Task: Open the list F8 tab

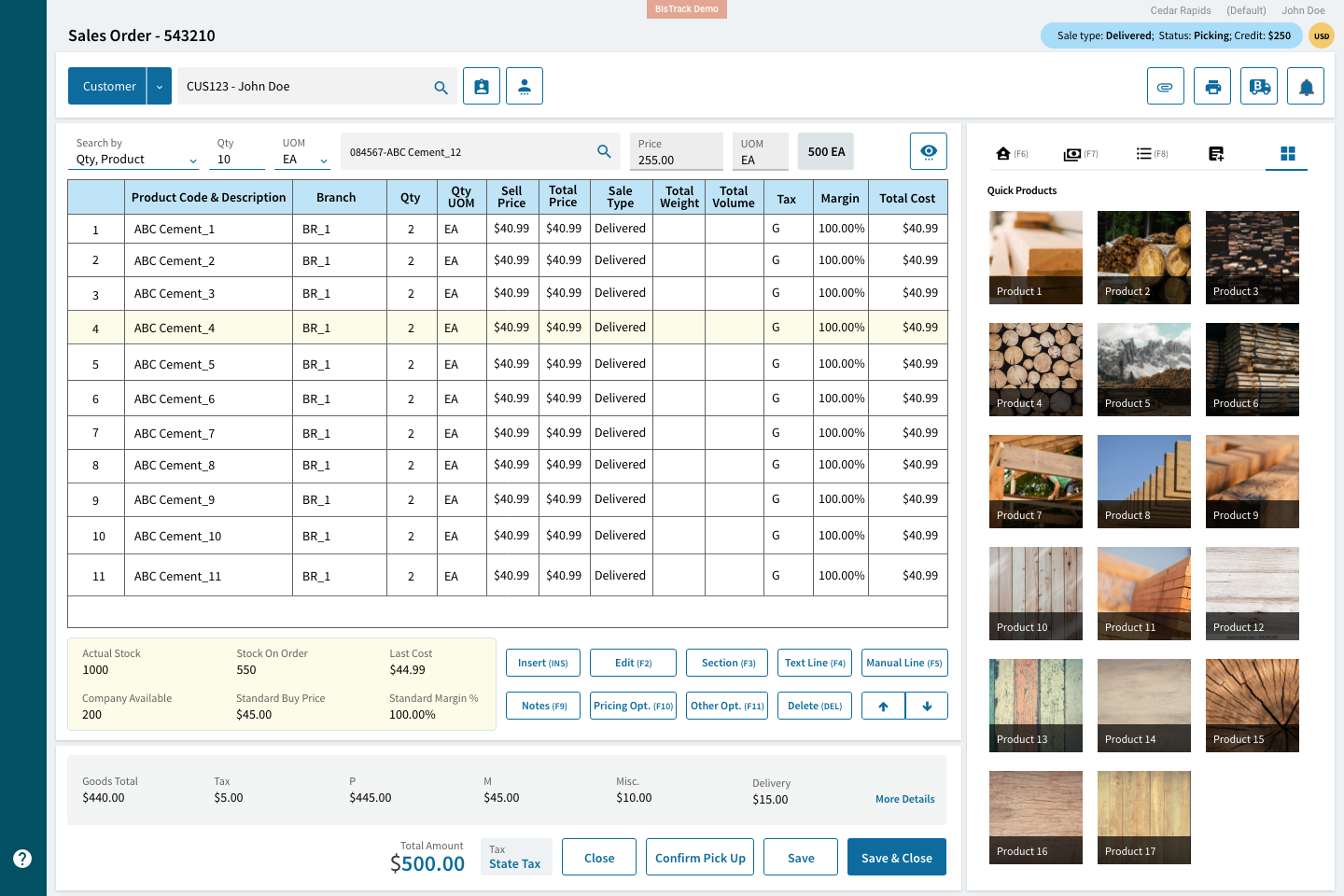Action: 1152,153
